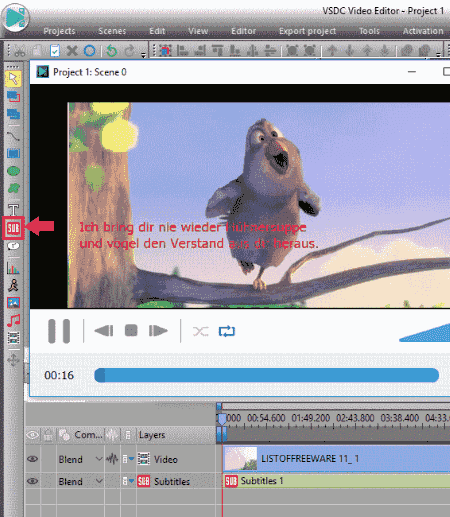Open the Scenes menu

pos(112,31)
